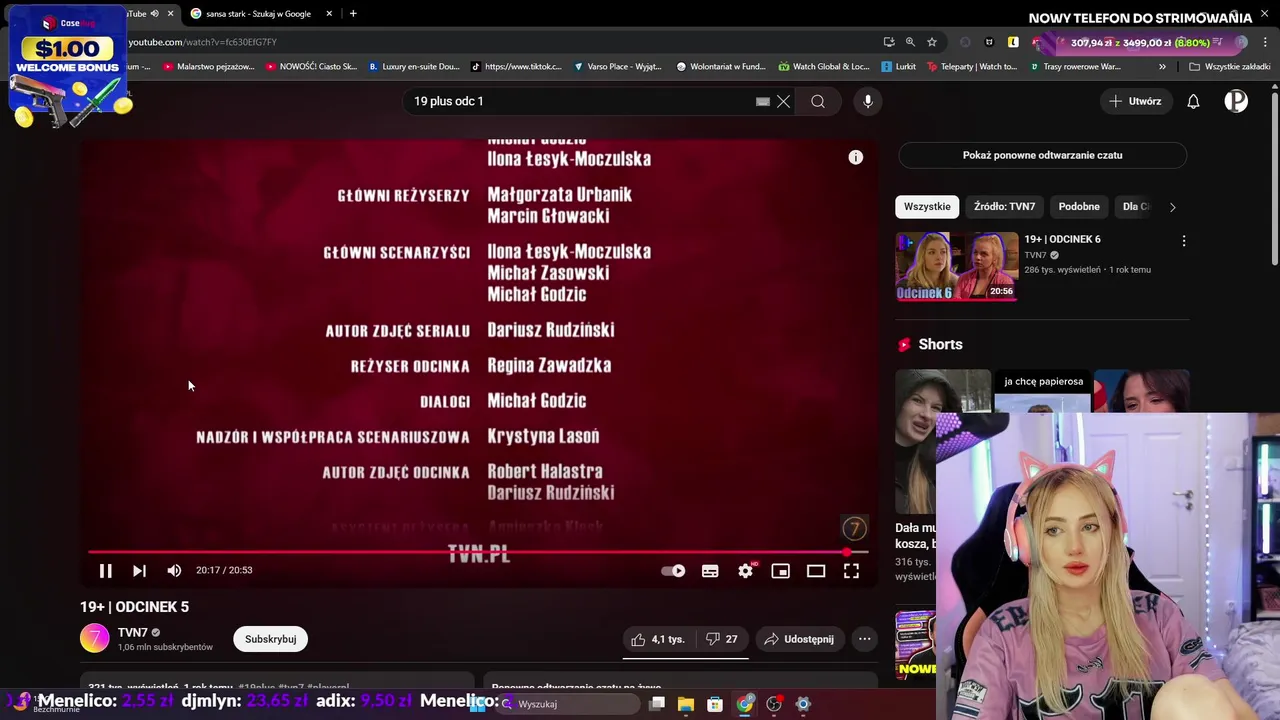The image size is (1280, 720).
Task: Enable theater mode view
Action: [816, 570]
